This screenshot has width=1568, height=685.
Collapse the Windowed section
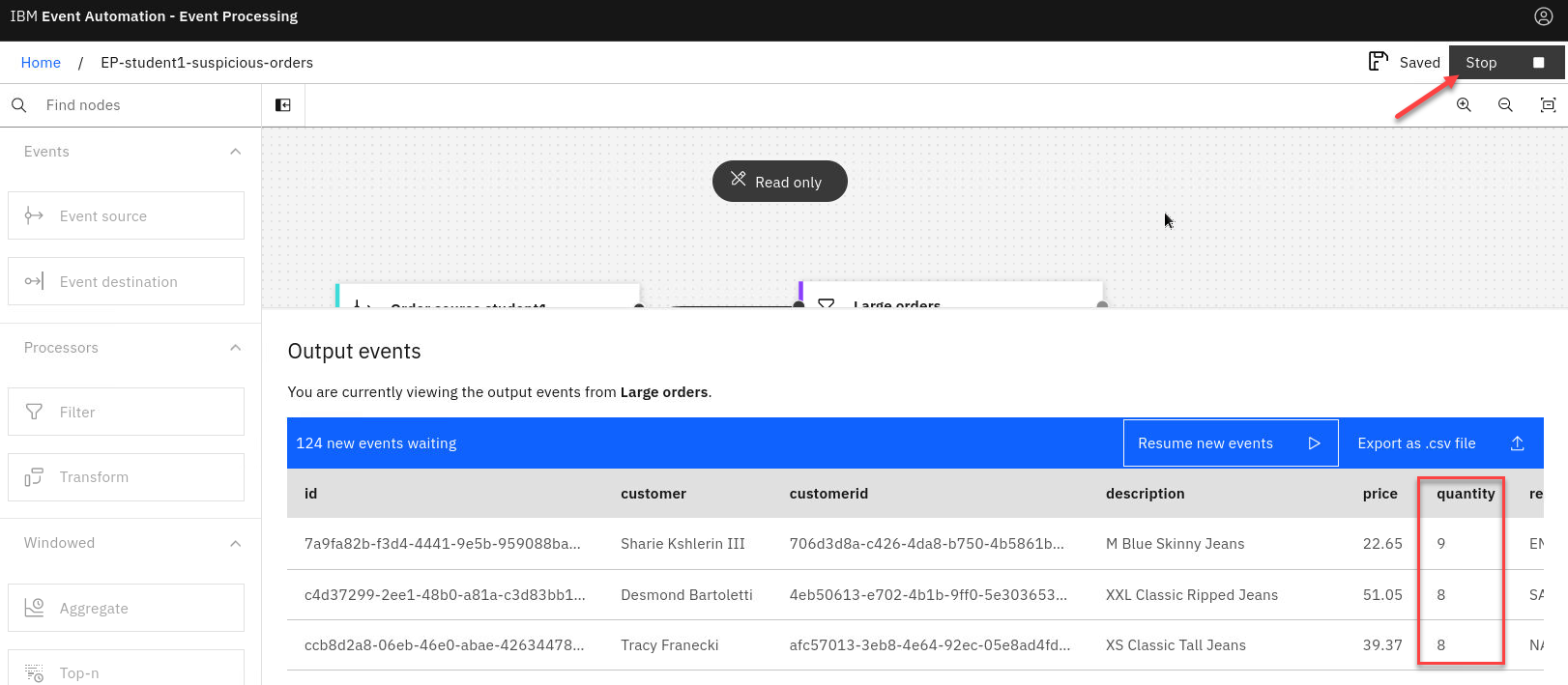pos(235,543)
